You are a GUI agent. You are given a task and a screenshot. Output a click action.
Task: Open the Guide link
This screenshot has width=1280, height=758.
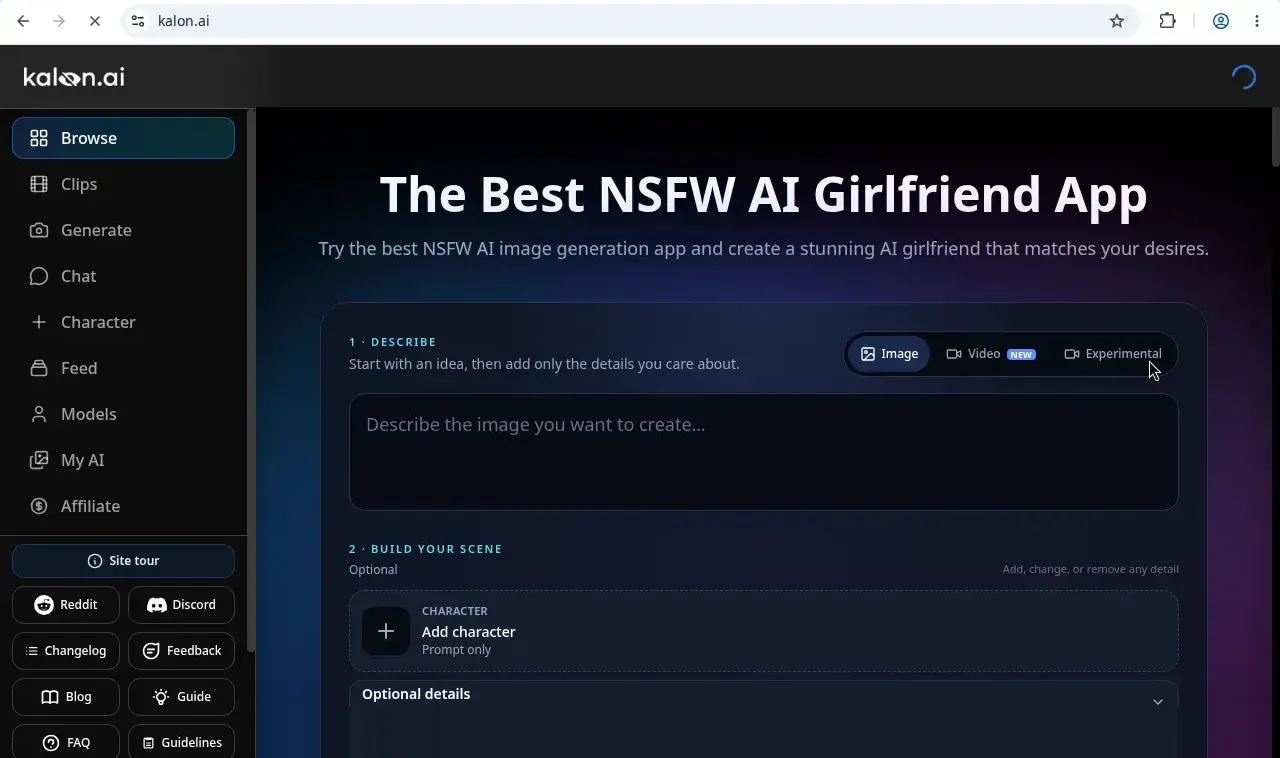(181, 697)
